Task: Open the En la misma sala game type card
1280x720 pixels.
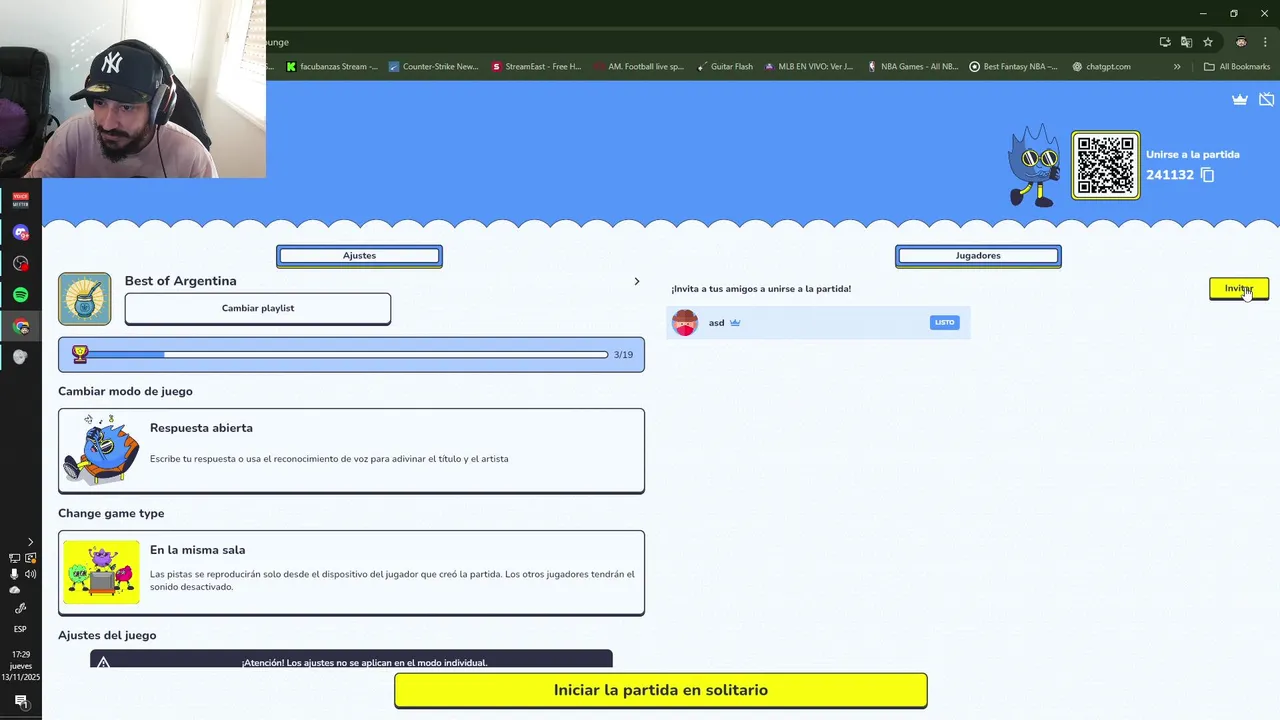Action: 351,572
